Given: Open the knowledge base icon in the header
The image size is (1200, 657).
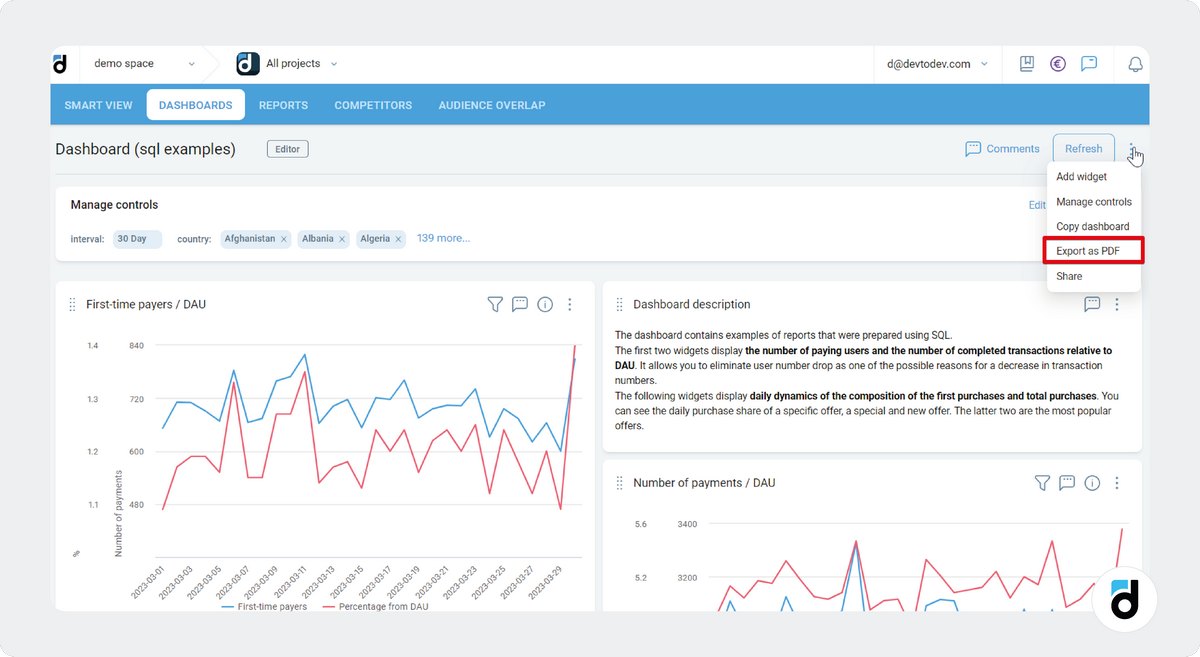Looking at the screenshot, I should pos(1026,63).
